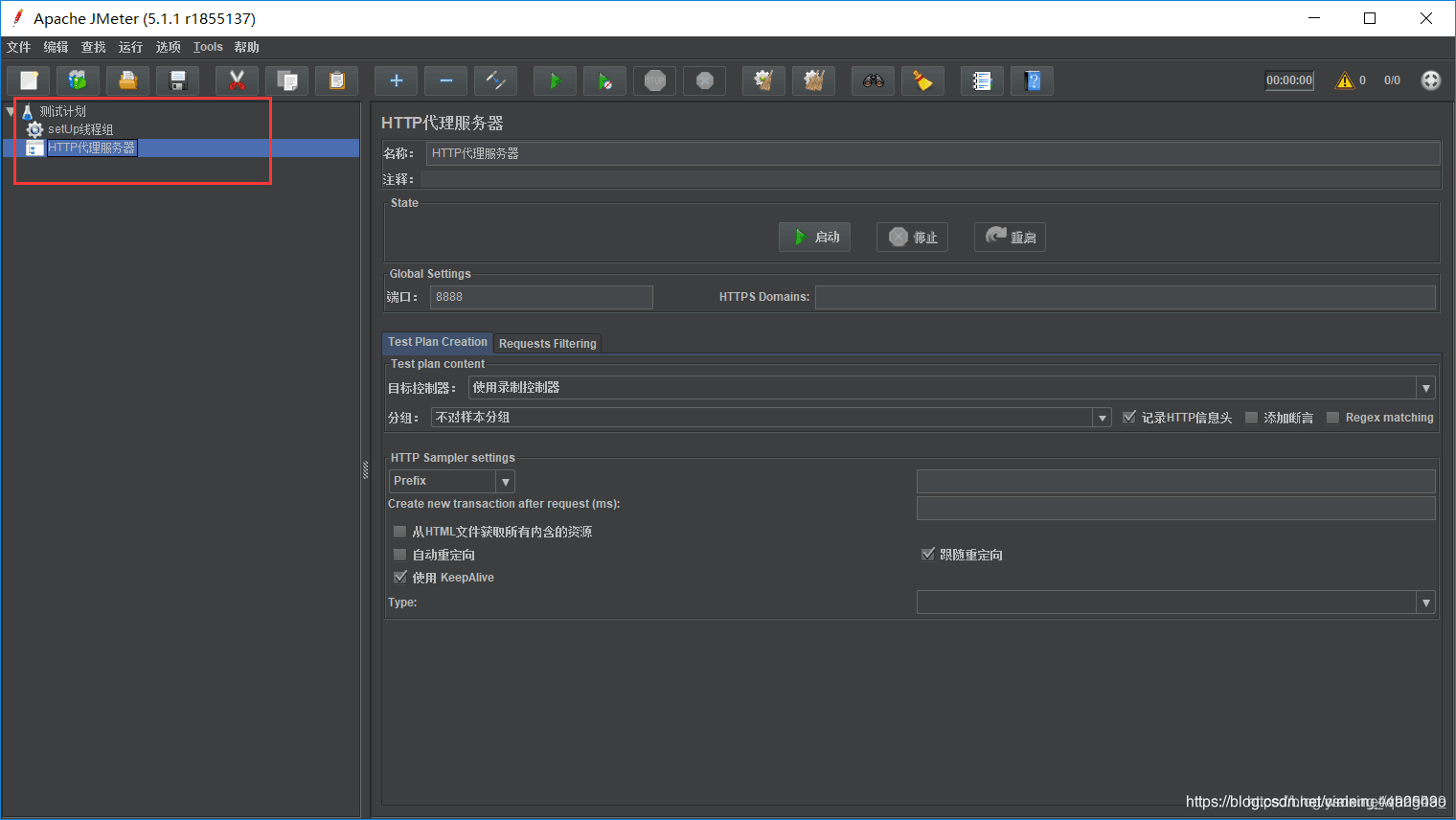Uncheck the 跟随重定向 checkbox
1456x820 pixels.
pos(927,554)
